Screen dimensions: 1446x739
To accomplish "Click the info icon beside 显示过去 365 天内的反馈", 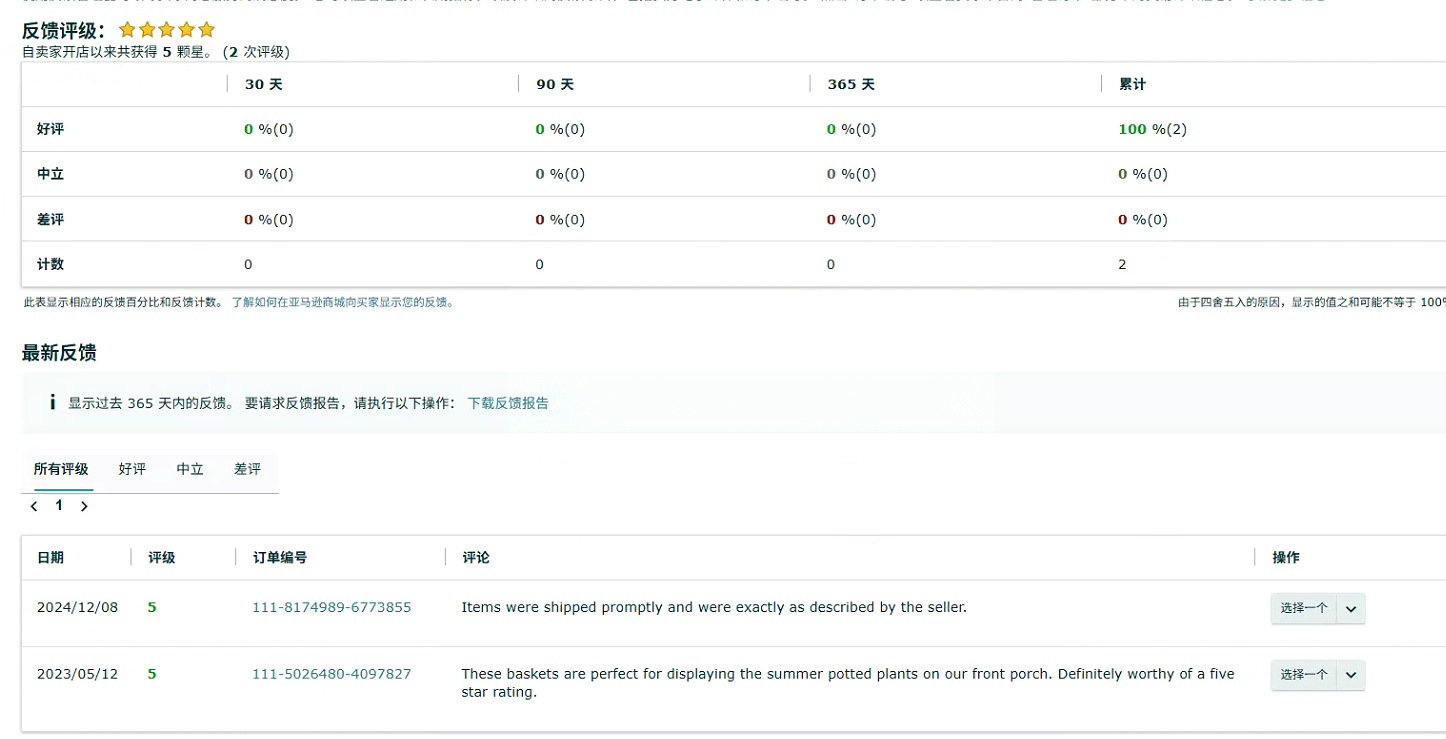I will 52,403.
